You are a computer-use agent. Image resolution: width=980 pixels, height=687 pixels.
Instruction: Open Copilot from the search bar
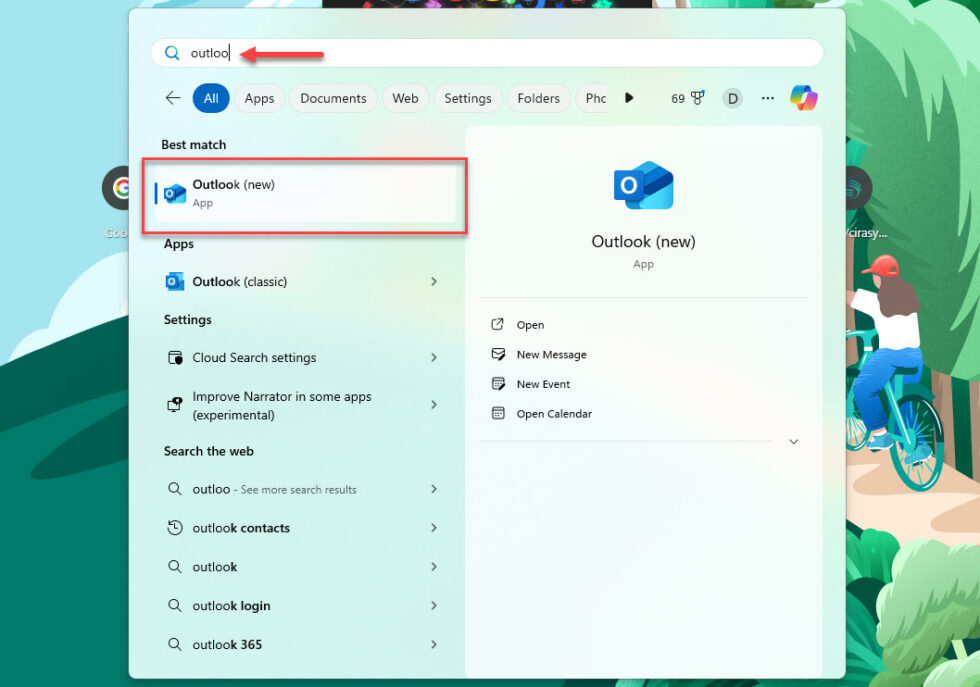click(805, 97)
